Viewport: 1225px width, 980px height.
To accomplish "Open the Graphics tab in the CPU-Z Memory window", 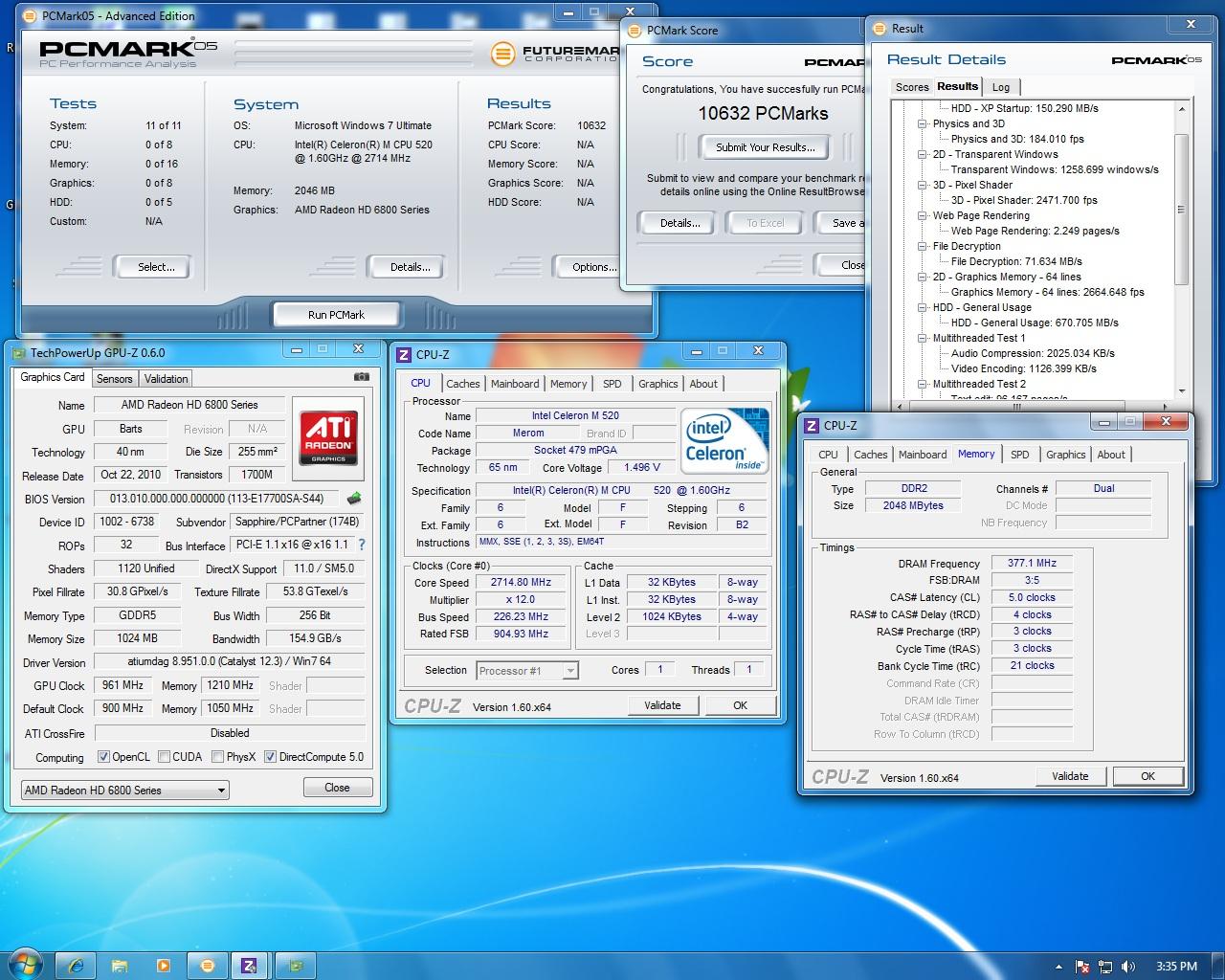I will coord(1066,455).
